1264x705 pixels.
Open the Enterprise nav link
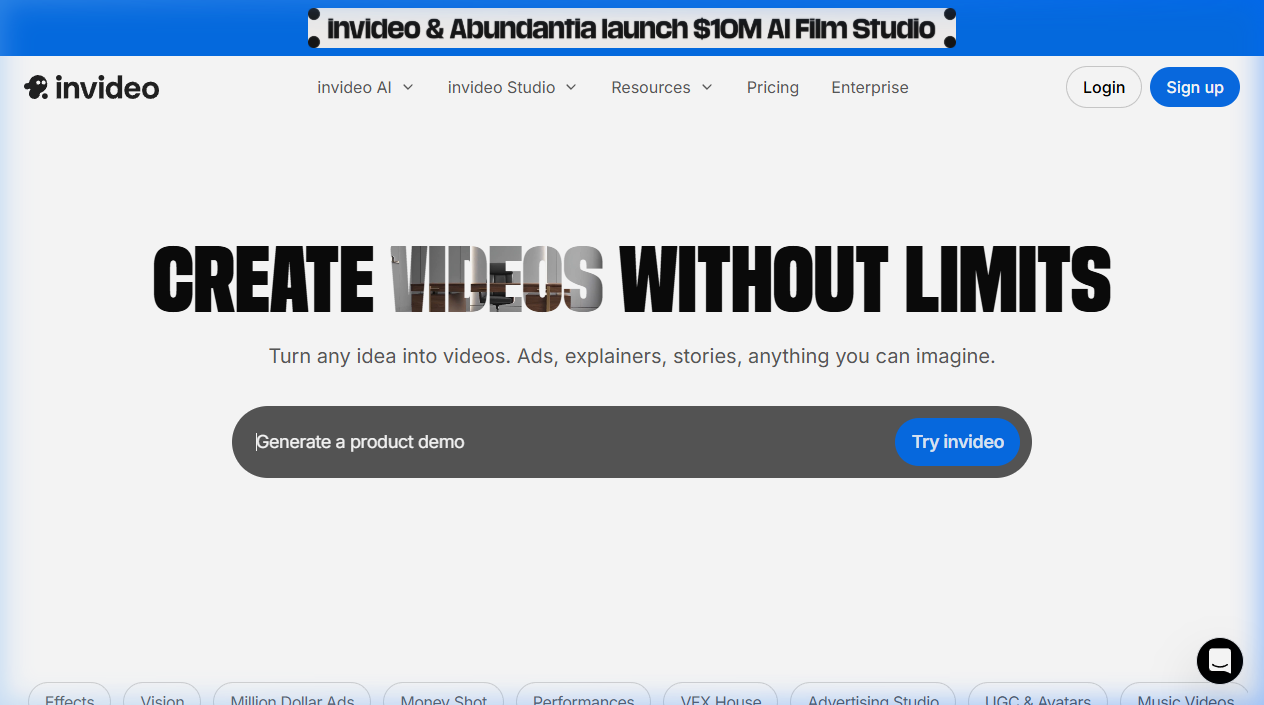pyautogui.click(x=869, y=88)
